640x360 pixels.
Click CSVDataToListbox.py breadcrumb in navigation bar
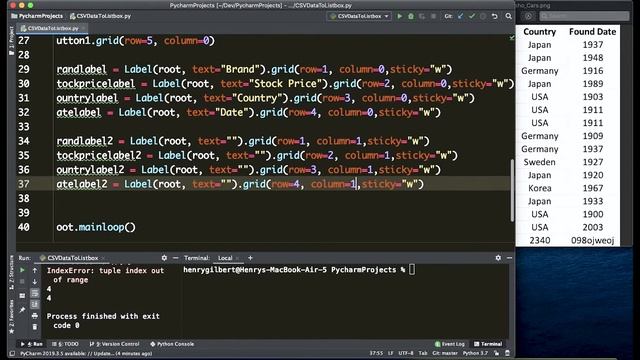[x=100, y=16]
